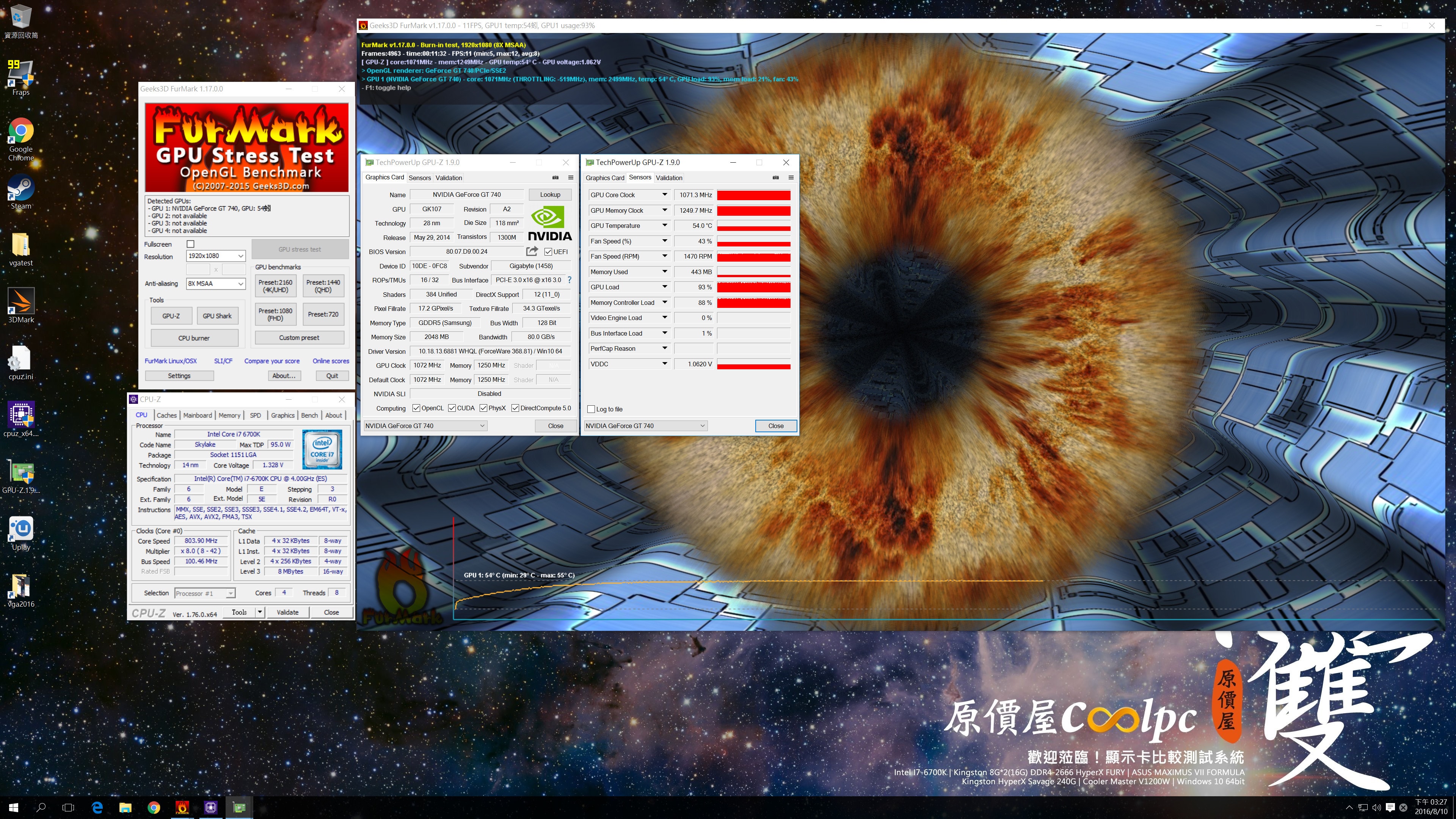The width and height of the screenshot is (1456, 819).
Task: Open the Caches tab in CPU-Z
Action: (167, 415)
